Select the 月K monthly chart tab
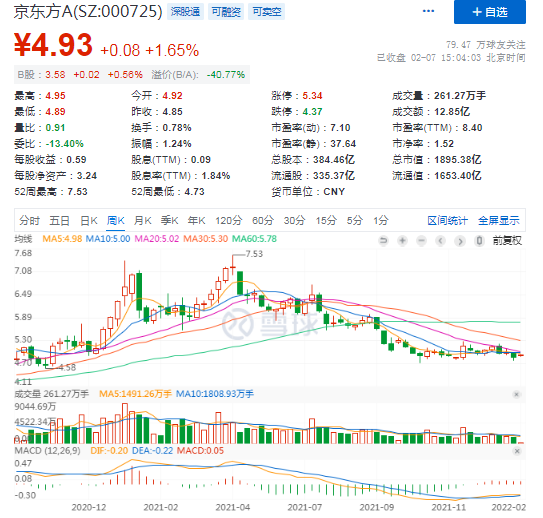Screen dimensions: 543x518 (x=142, y=220)
